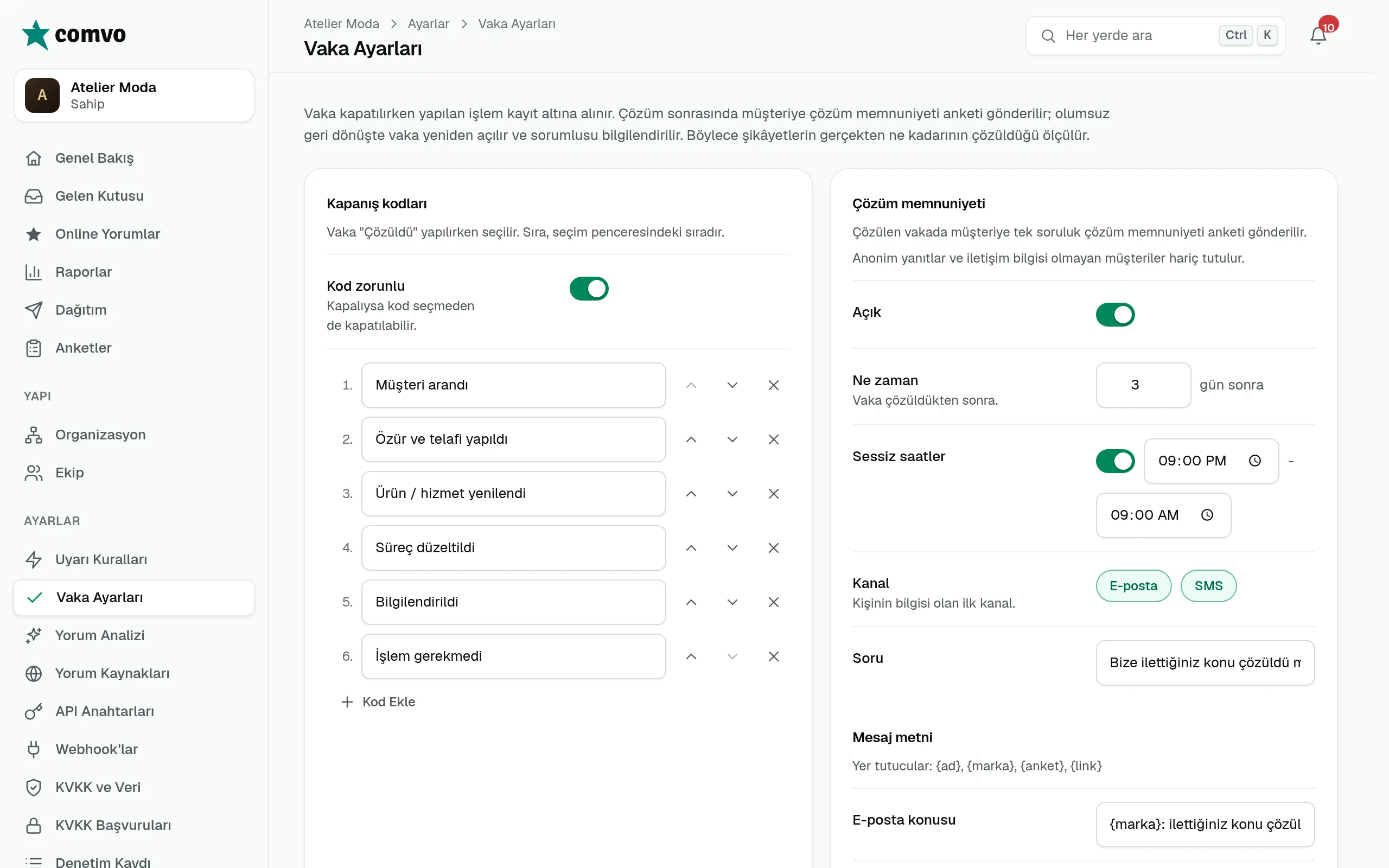The image size is (1389, 868).
Task: Open clock picker for 09:00 PM field
Action: 1254,461
